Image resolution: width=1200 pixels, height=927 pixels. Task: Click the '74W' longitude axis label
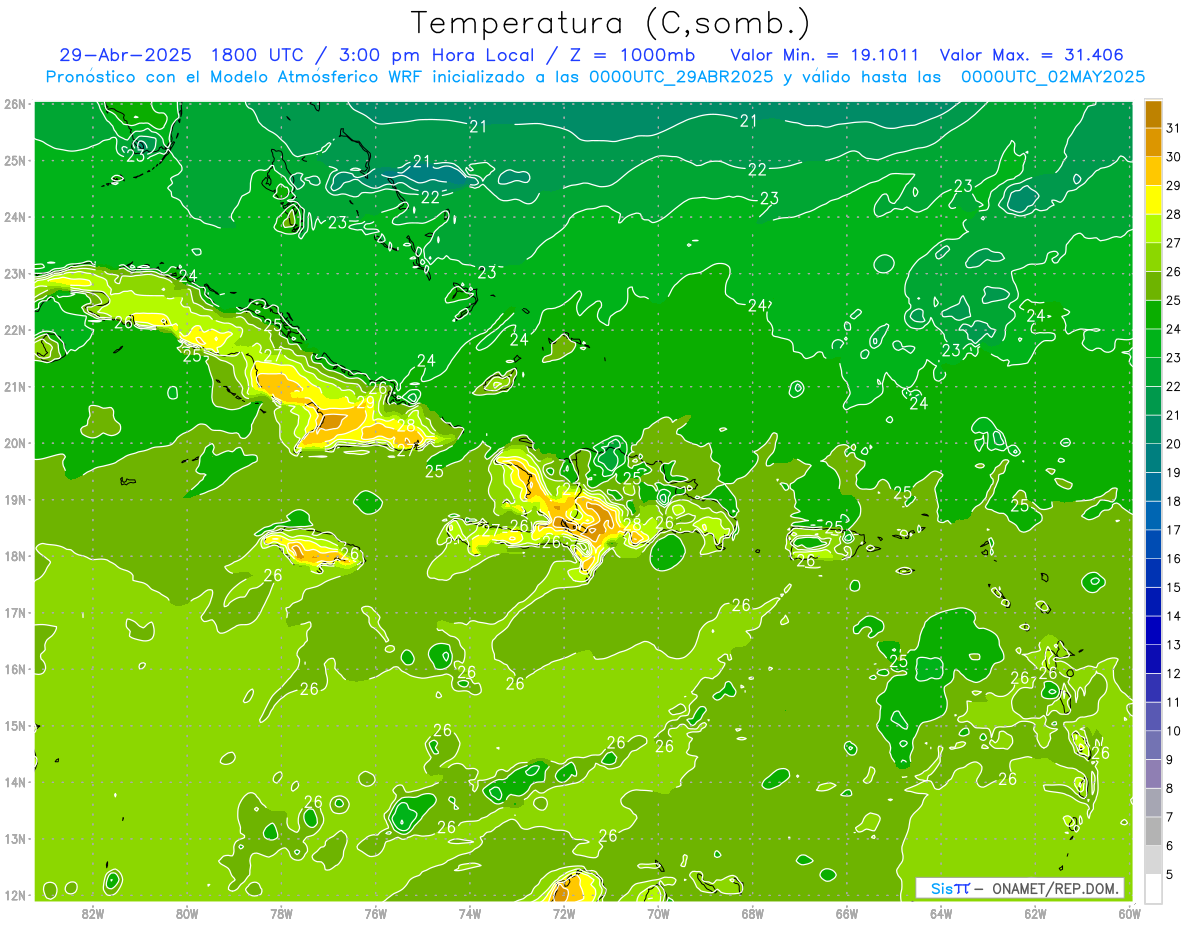pyautogui.click(x=470, y=913)
